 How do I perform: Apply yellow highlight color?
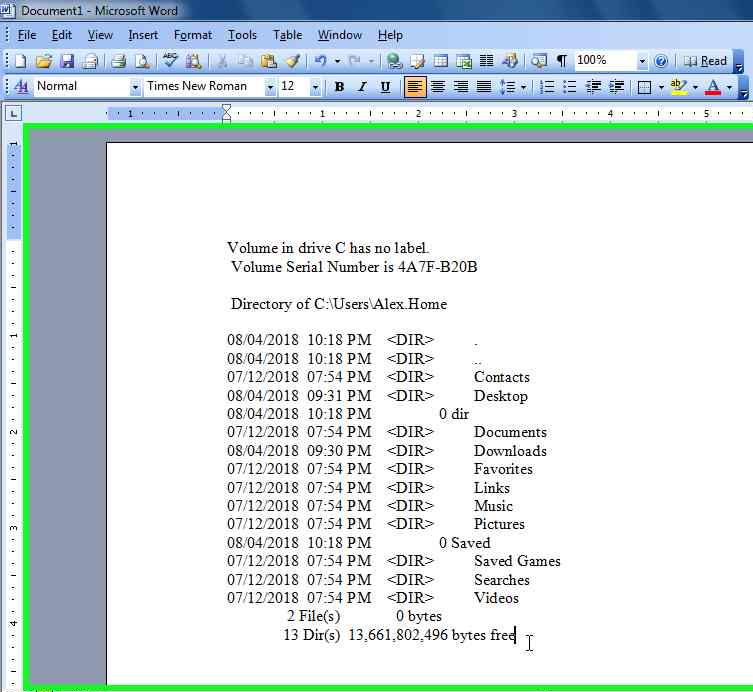coord(679,87)
